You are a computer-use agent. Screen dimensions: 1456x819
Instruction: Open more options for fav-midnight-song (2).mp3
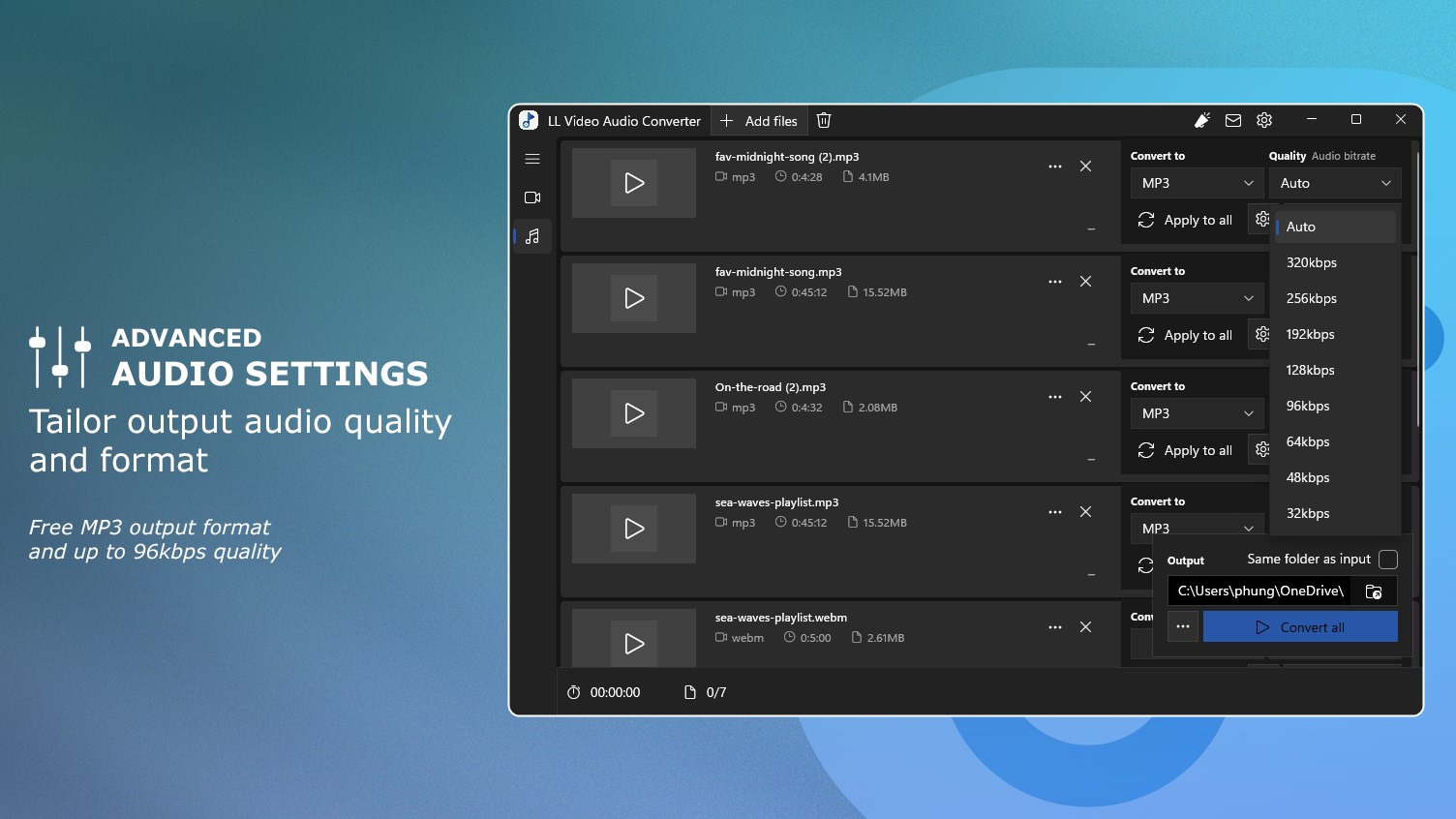1055,167
